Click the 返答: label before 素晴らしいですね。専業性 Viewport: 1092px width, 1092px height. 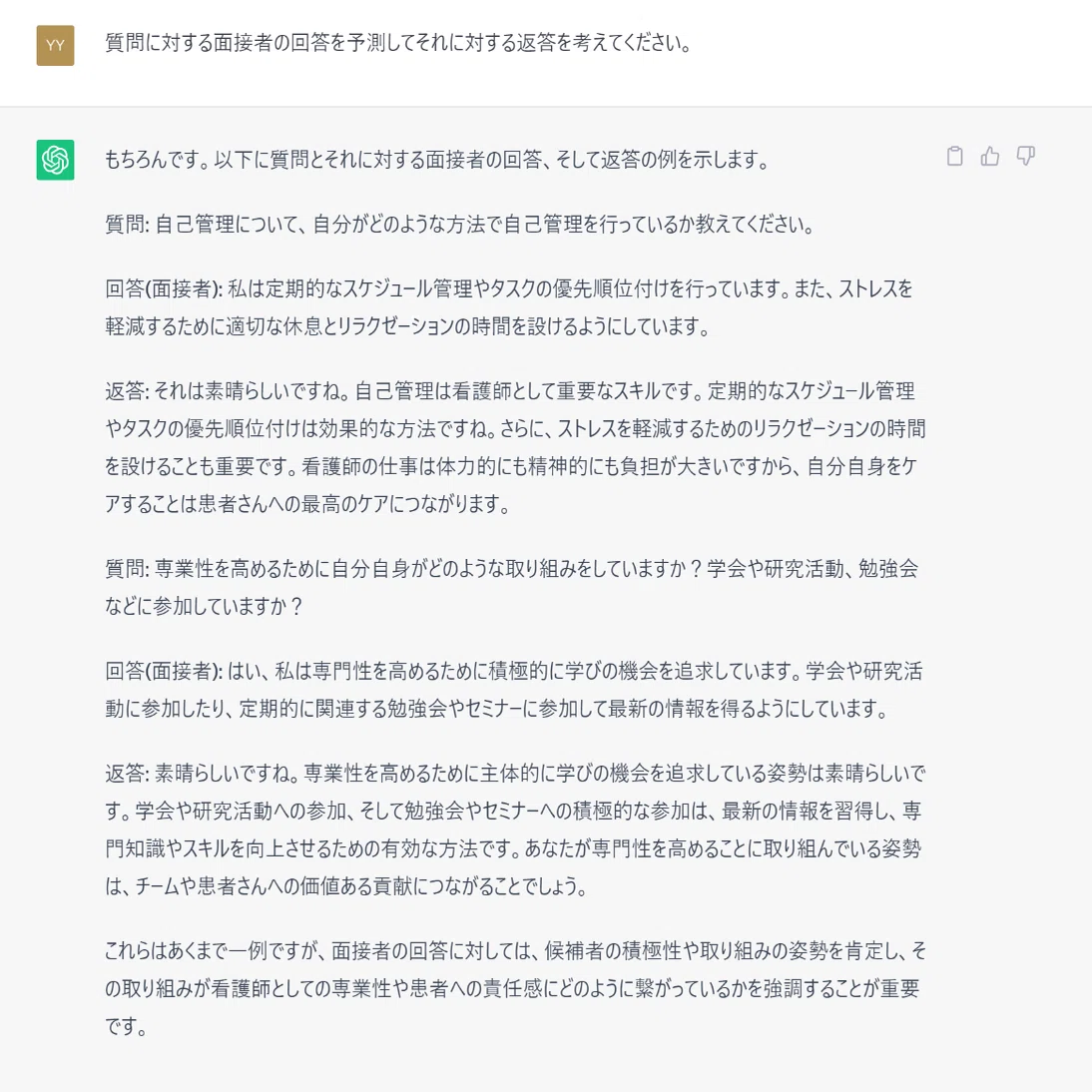127,773
